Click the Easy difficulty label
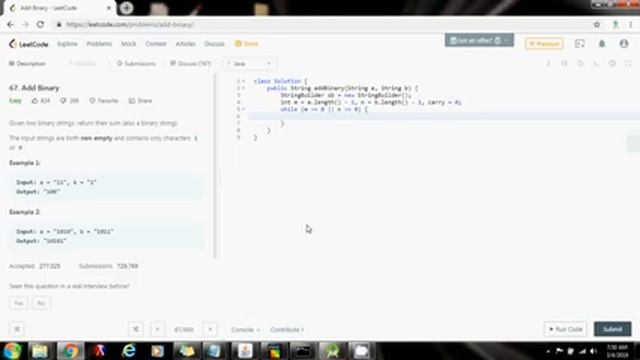This screenshot has height=360, width=640. click(x=15, y=100)
